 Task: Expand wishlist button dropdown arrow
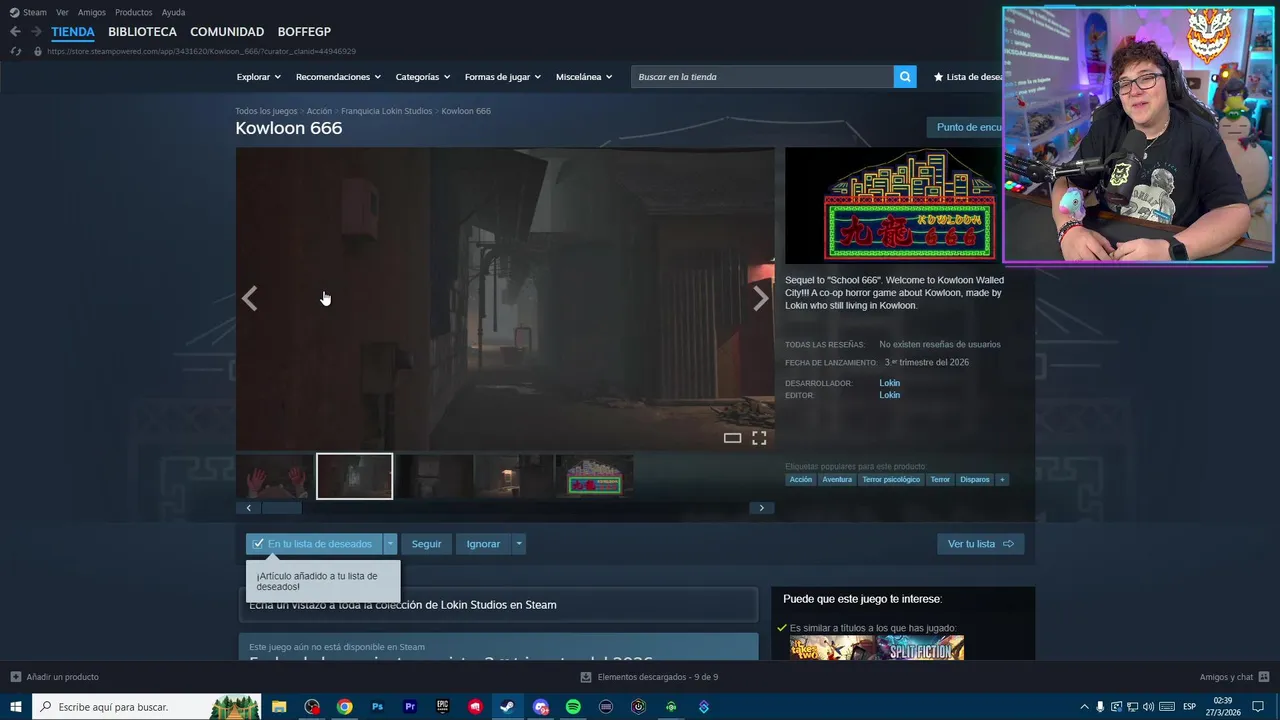[x=390, y=544]
